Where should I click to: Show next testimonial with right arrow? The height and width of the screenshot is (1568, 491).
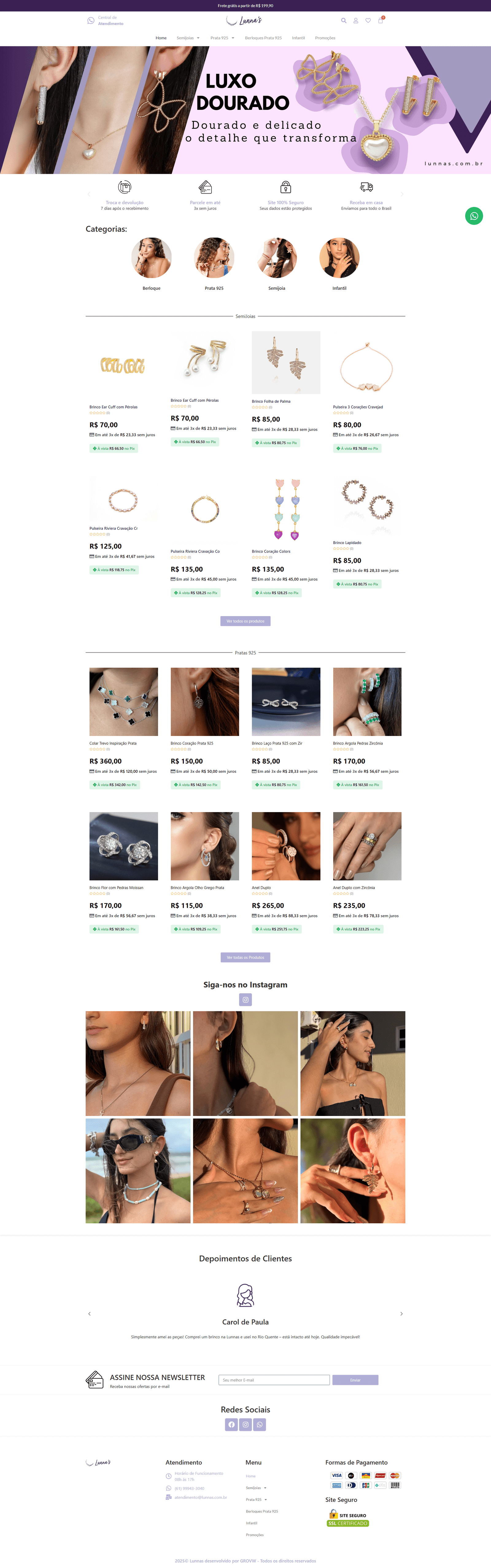point(401,1313)
